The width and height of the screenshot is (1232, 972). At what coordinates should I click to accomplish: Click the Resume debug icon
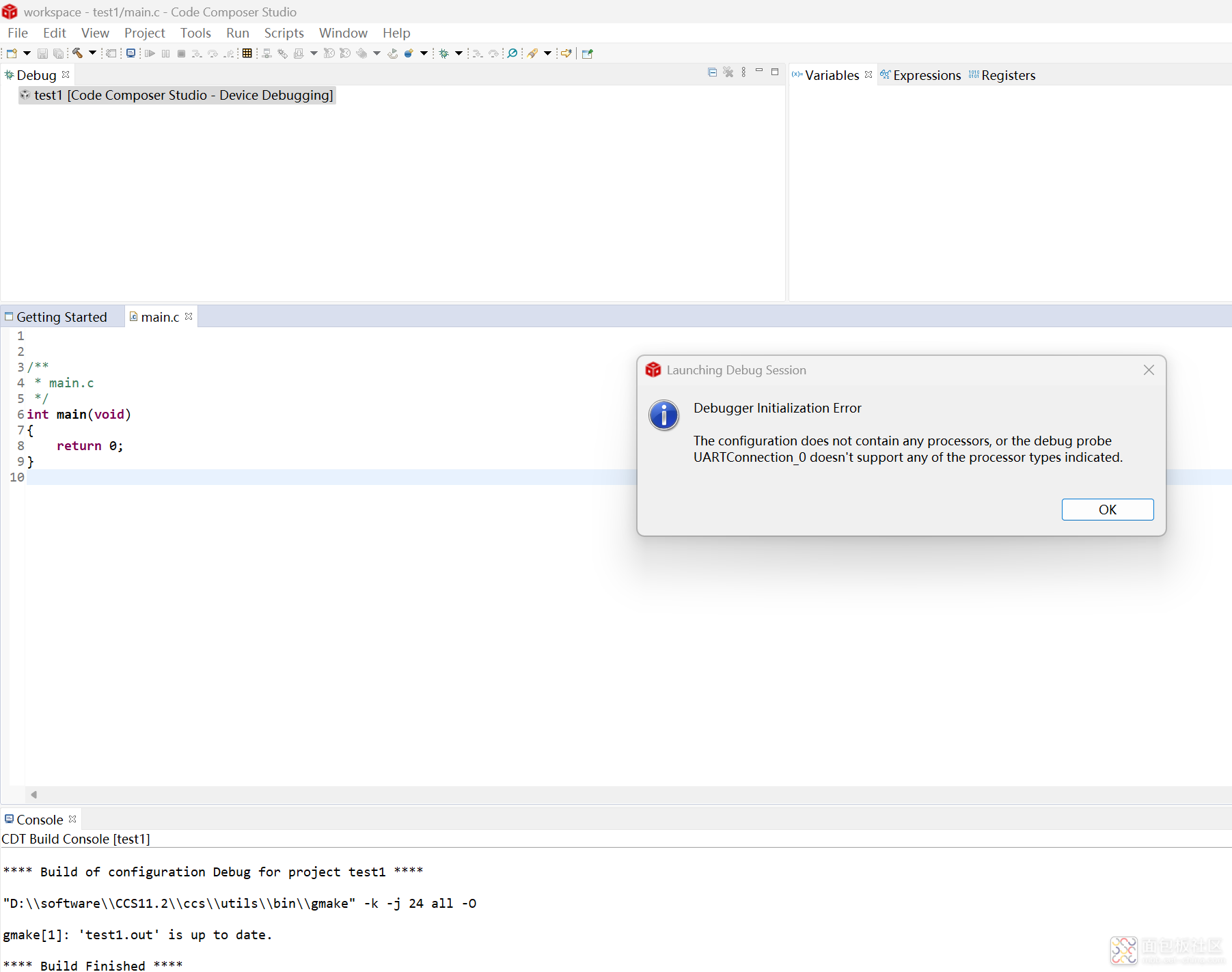tap(150, 53)
